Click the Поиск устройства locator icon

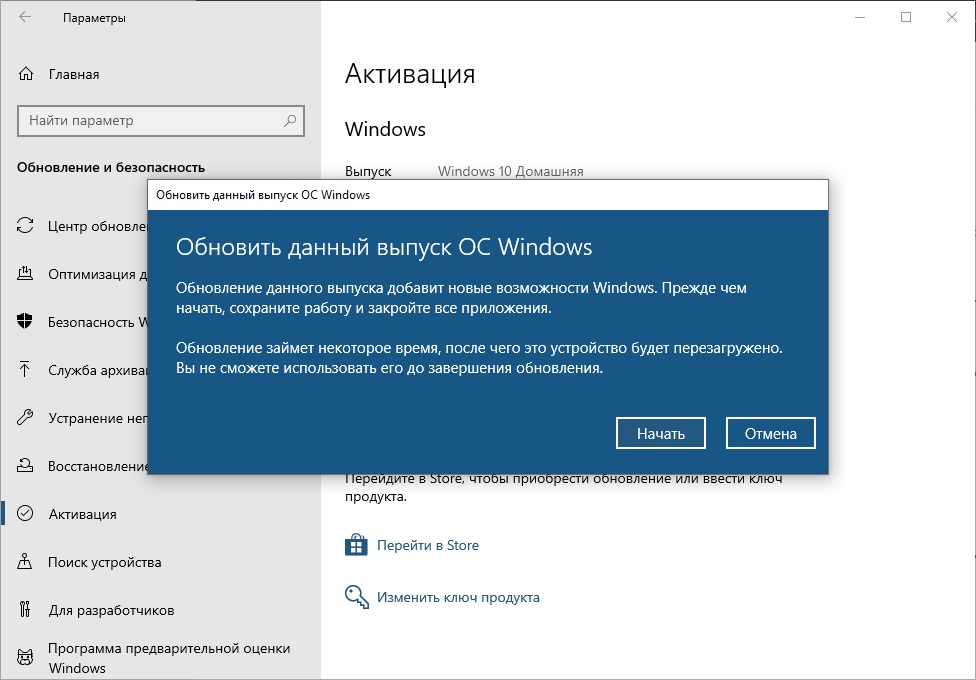(25, 562)
